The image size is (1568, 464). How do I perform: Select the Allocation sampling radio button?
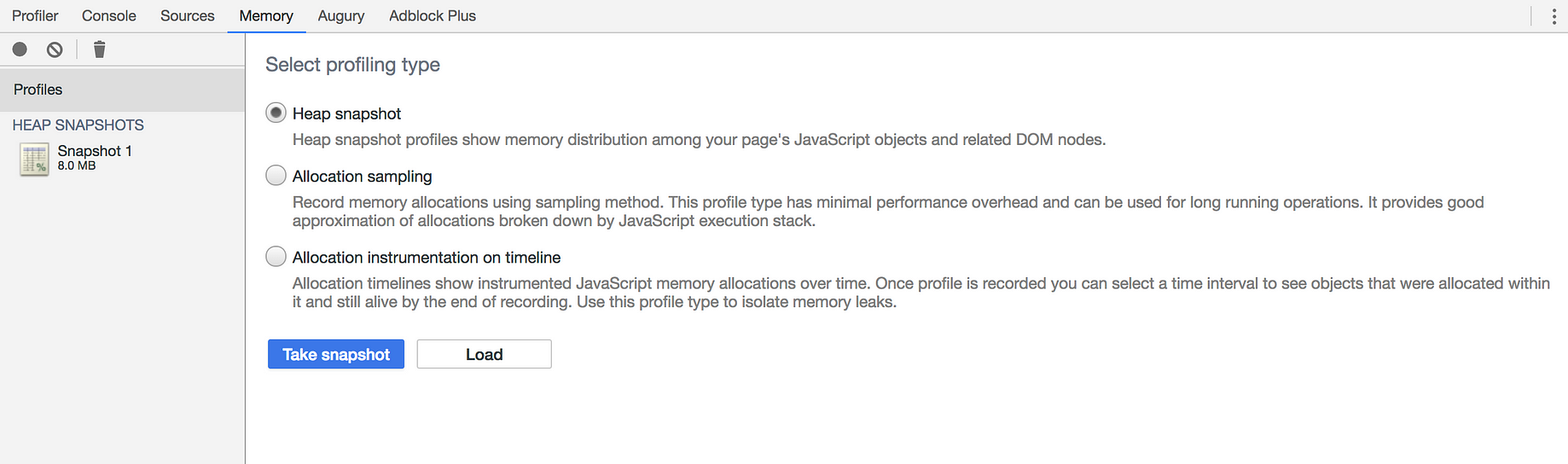pyautogui.click(x=276, y=175)
